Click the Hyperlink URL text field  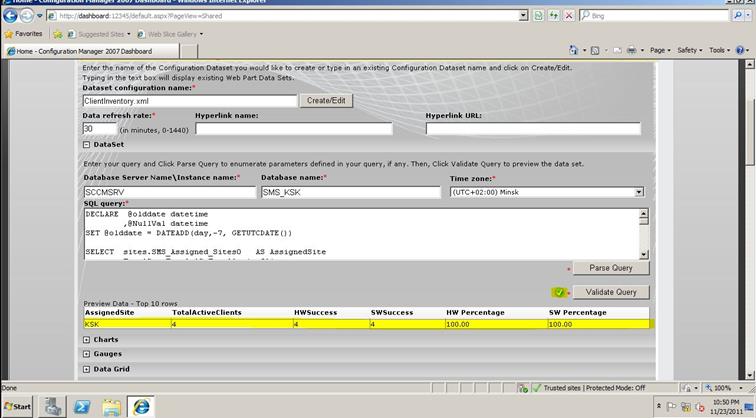(533, 129)
